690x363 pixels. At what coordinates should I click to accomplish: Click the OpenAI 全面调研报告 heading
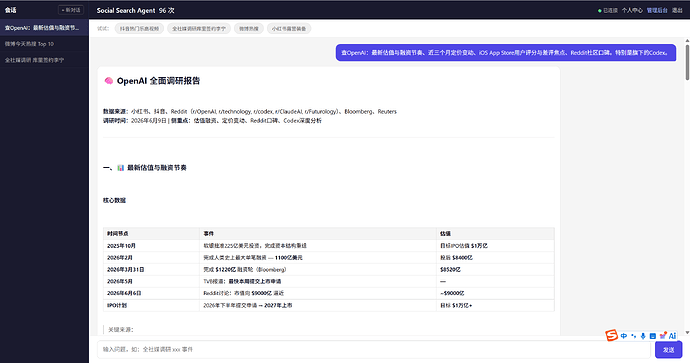point(158,81)
